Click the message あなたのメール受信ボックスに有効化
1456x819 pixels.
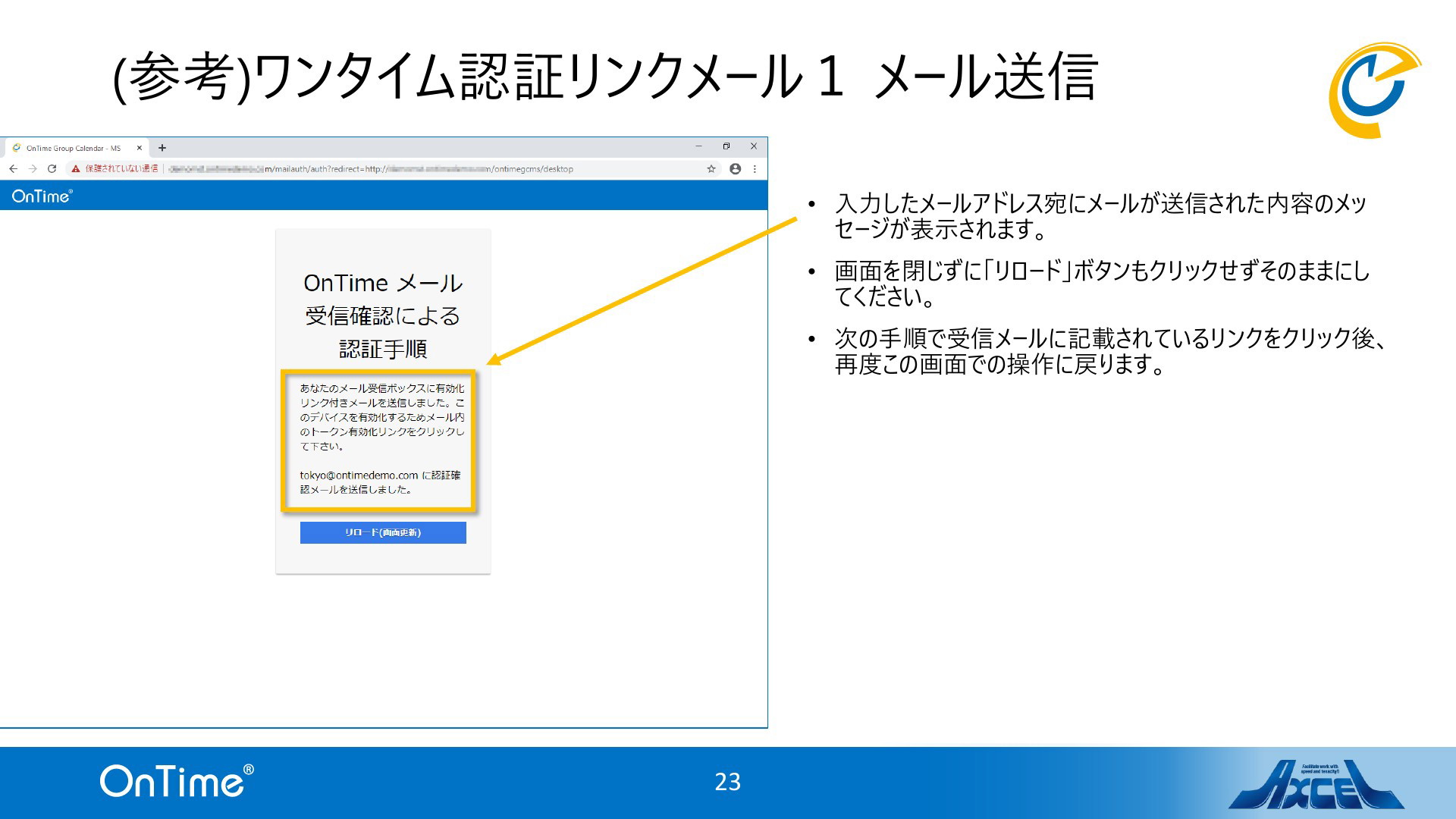click(382, 417)
